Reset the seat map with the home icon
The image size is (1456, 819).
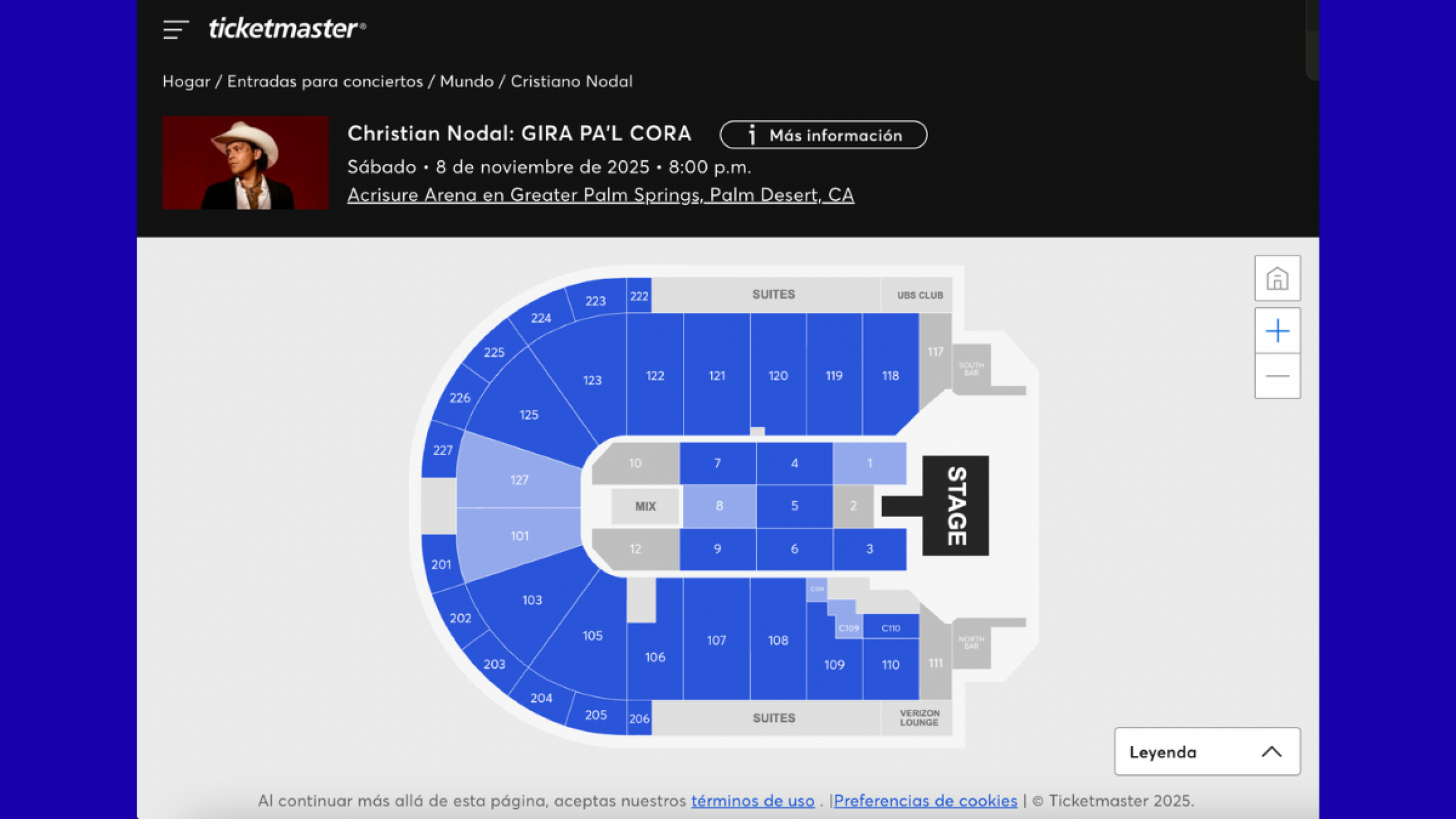pyautogui.click(x=1277, y=279)
